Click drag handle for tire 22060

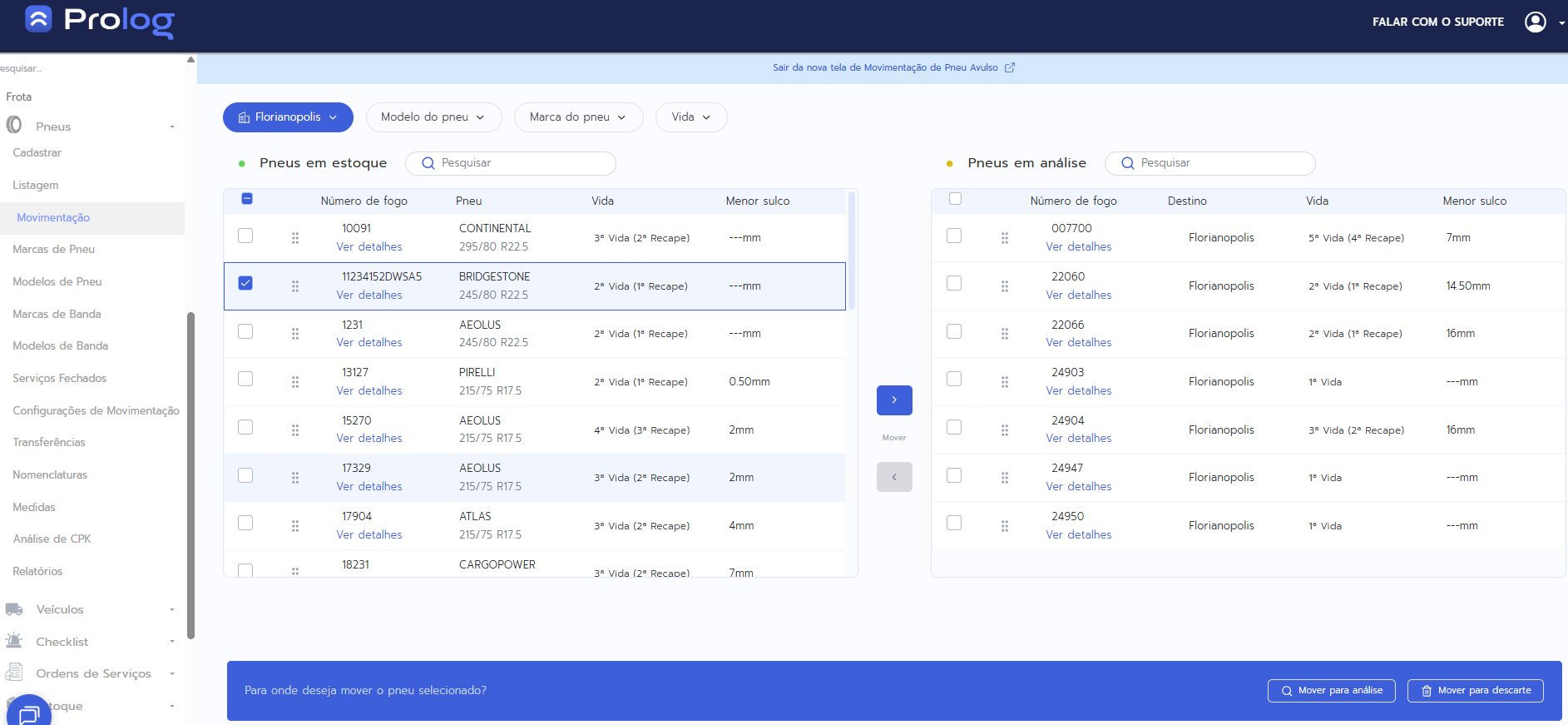tap(1005, 286)
